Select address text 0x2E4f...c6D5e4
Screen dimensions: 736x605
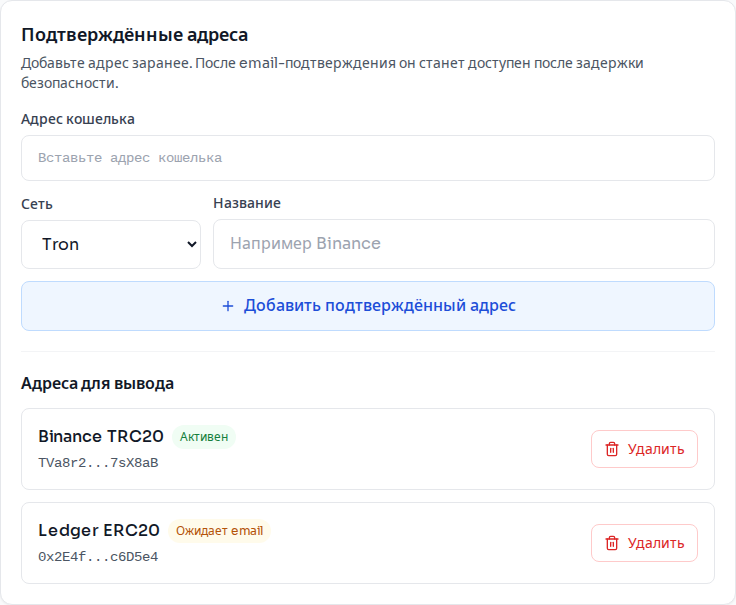[x=98, y=557]
